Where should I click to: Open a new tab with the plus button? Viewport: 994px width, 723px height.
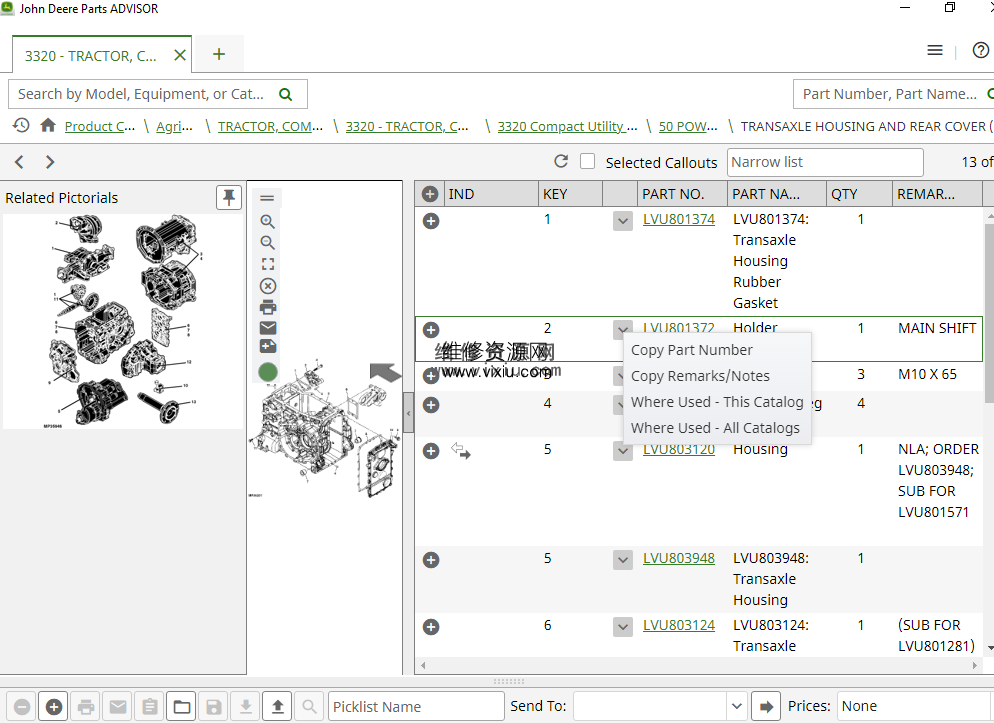219,54
